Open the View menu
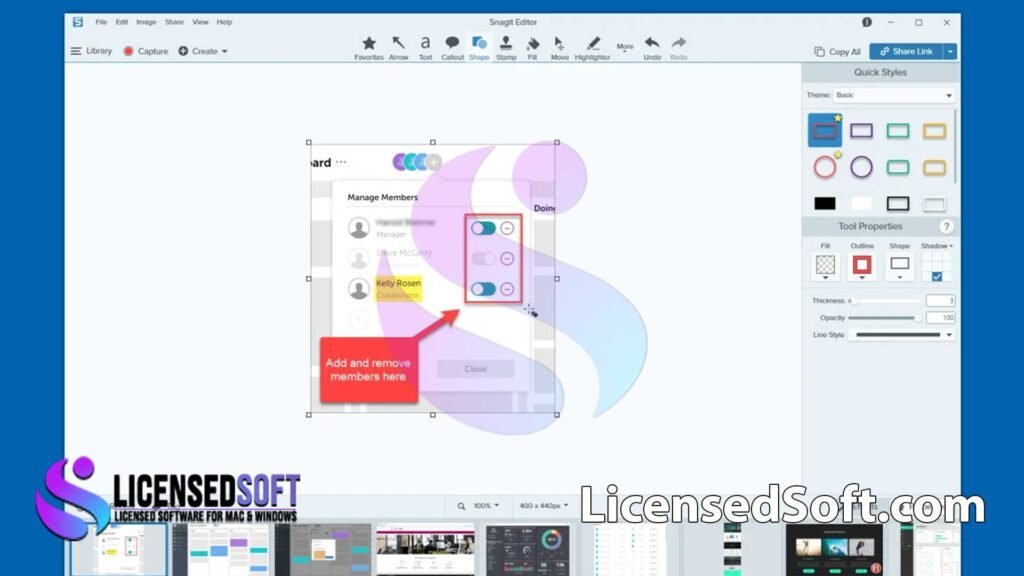 click(200, 22)
